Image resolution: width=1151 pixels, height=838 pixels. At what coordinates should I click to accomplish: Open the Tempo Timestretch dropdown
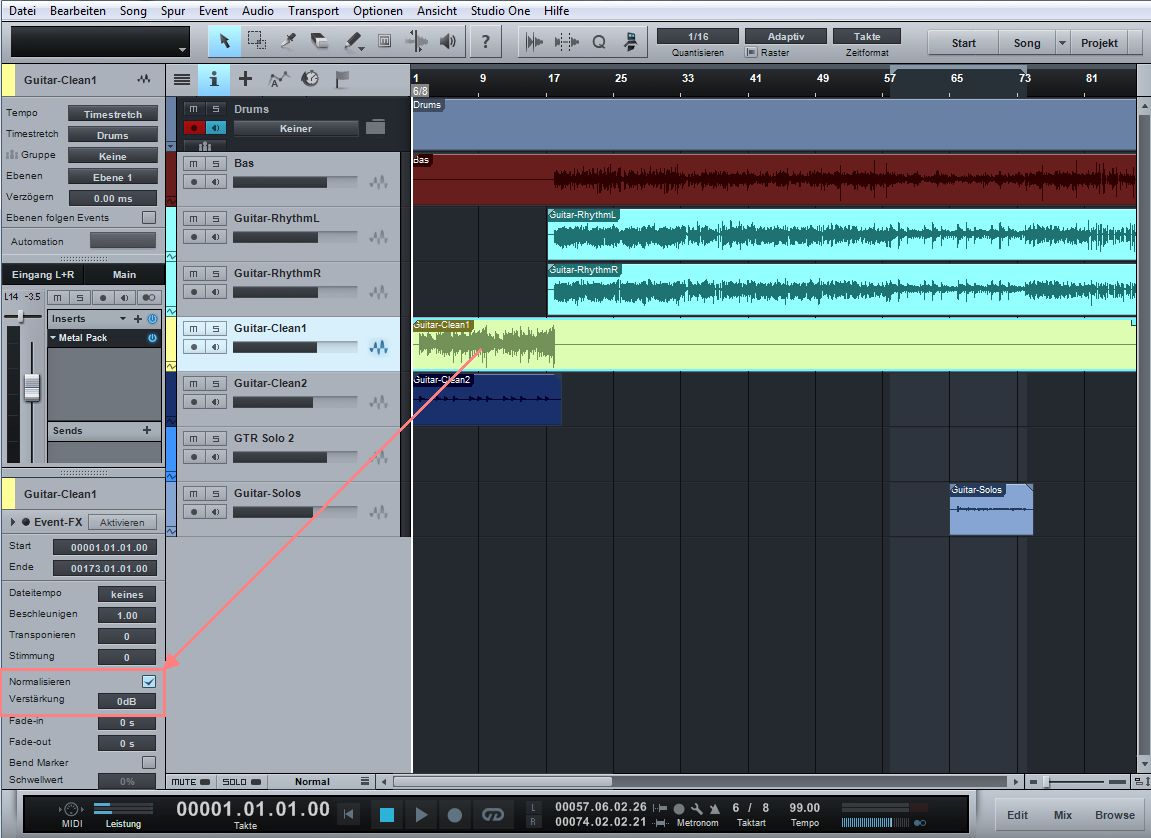point(113,114)
